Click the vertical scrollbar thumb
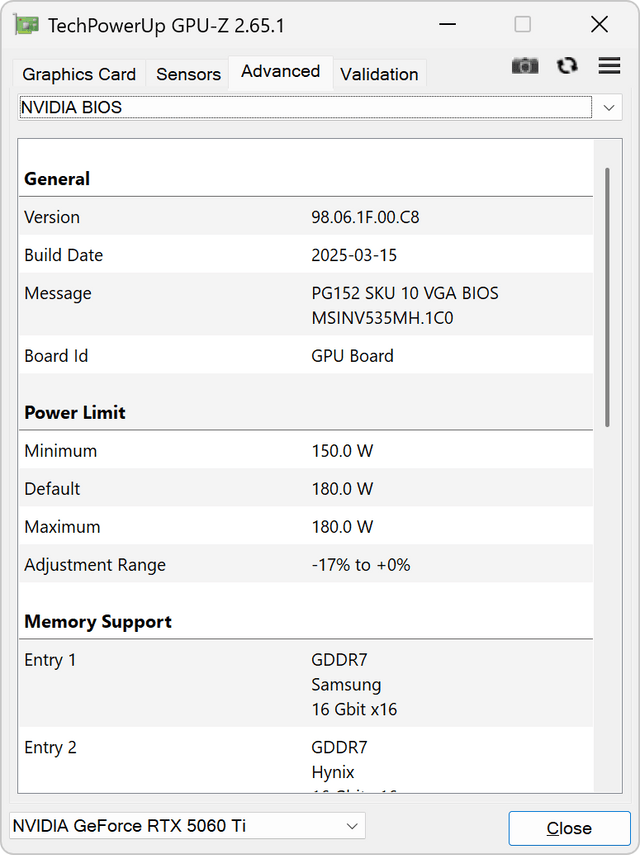640x855 pixels. tap(607, 297)
